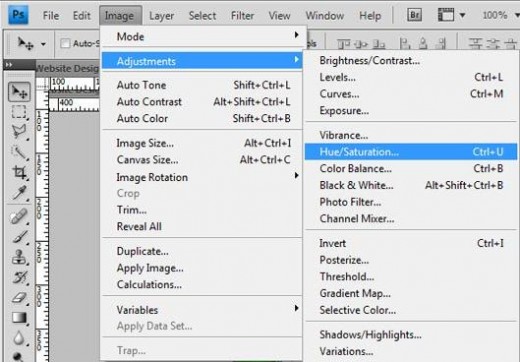Open the Curves adjustment
The width and height of the screenshot is (520, 362).
coord(411,94)
